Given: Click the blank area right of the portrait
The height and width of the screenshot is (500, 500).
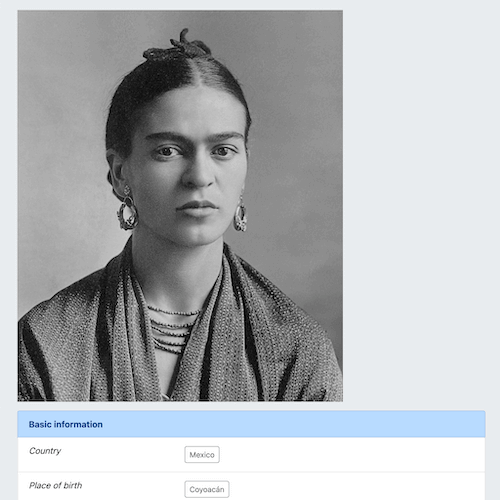Looking at the screenshot, I should coord(420,200).
